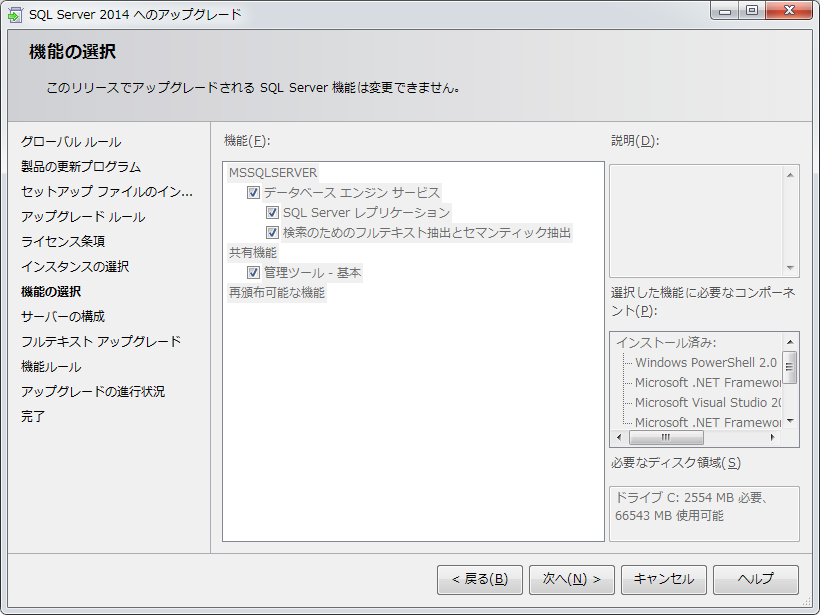Click the 次へ(N) > button
The image size is (820, 615).
coord(571,579)
